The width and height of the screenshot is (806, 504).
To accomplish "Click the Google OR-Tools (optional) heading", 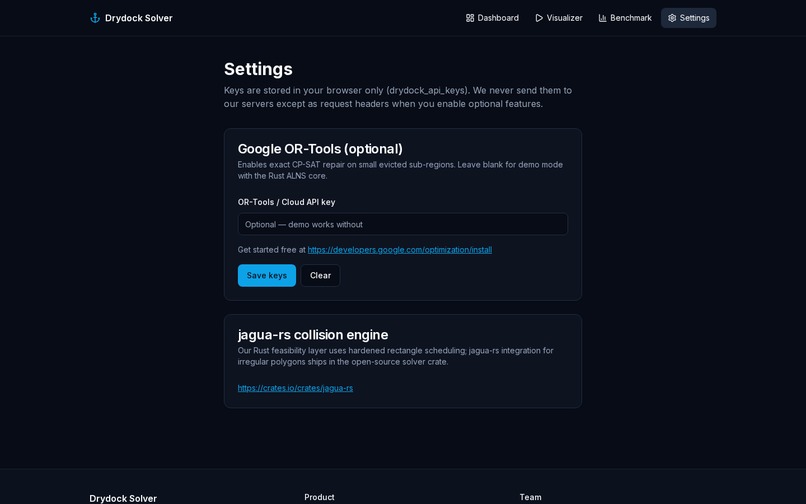I will [x=320, y=149].
